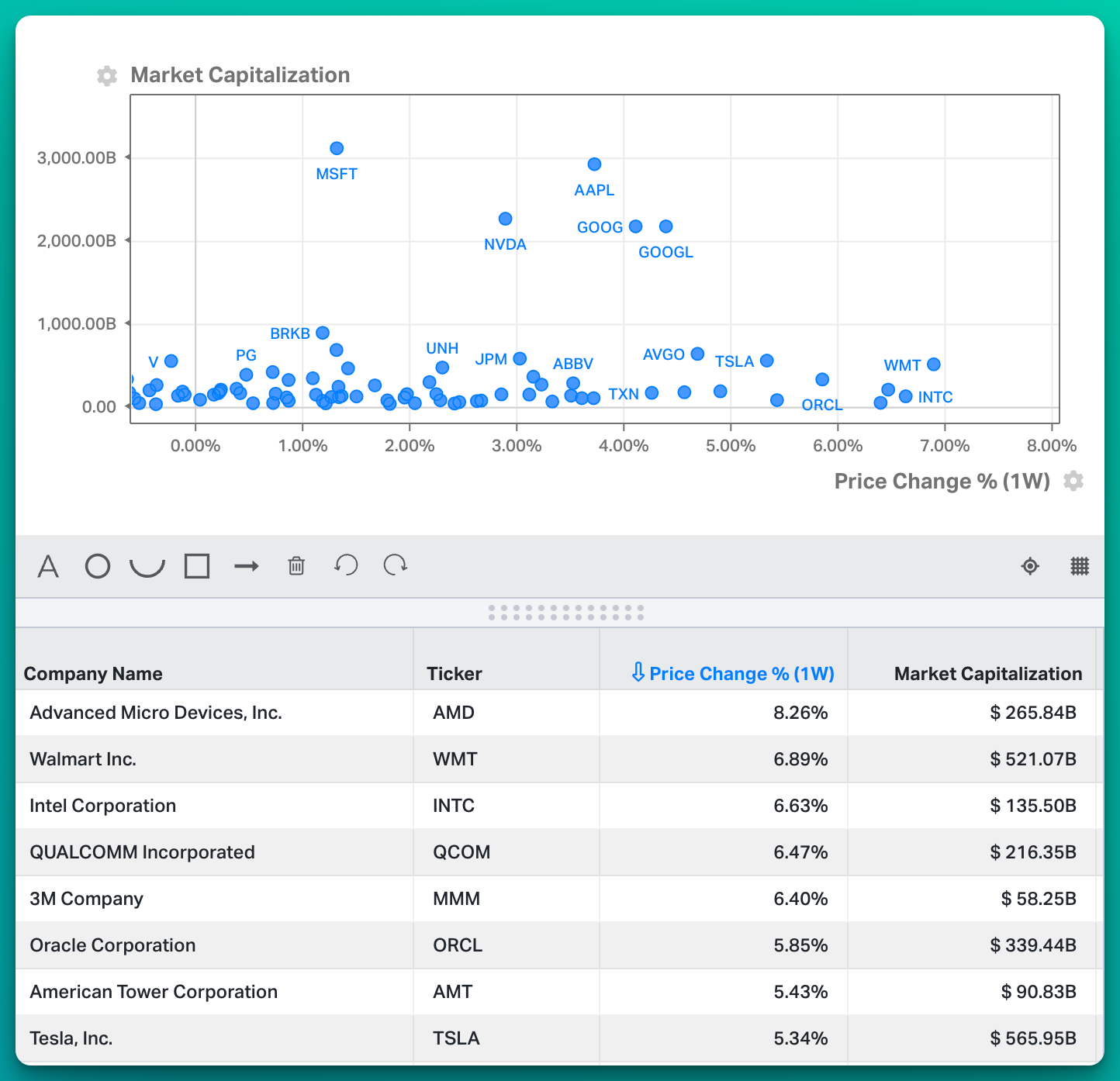Select Intel Corporation company name
The image size is (1120, 1081).
102,806
